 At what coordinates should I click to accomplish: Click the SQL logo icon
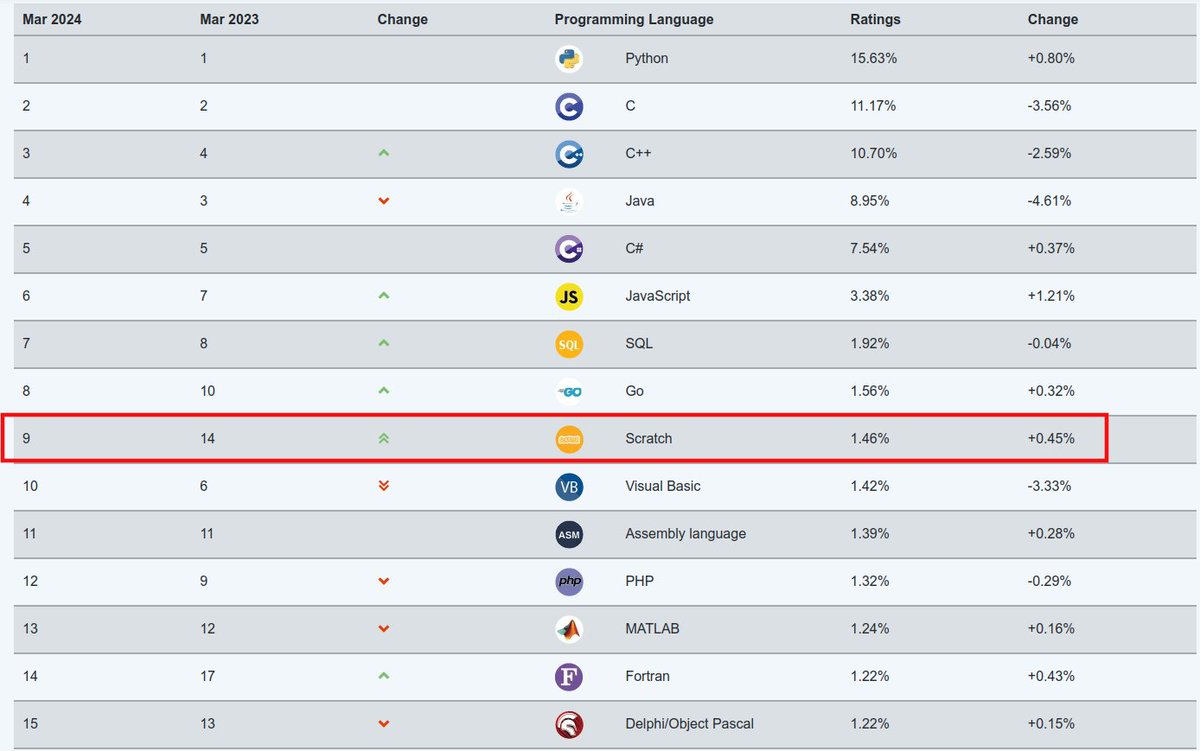coord(569,344)
